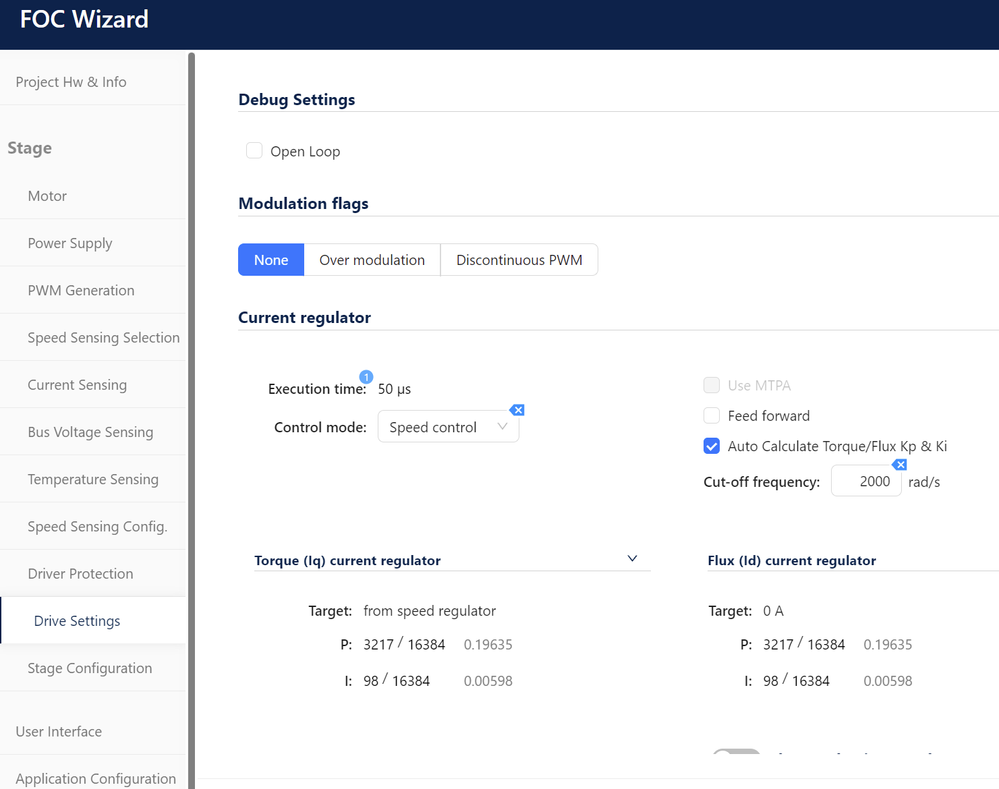Navigate to Driver Protection settings
This screenshot has height=789, width=999.
[80, 573]
